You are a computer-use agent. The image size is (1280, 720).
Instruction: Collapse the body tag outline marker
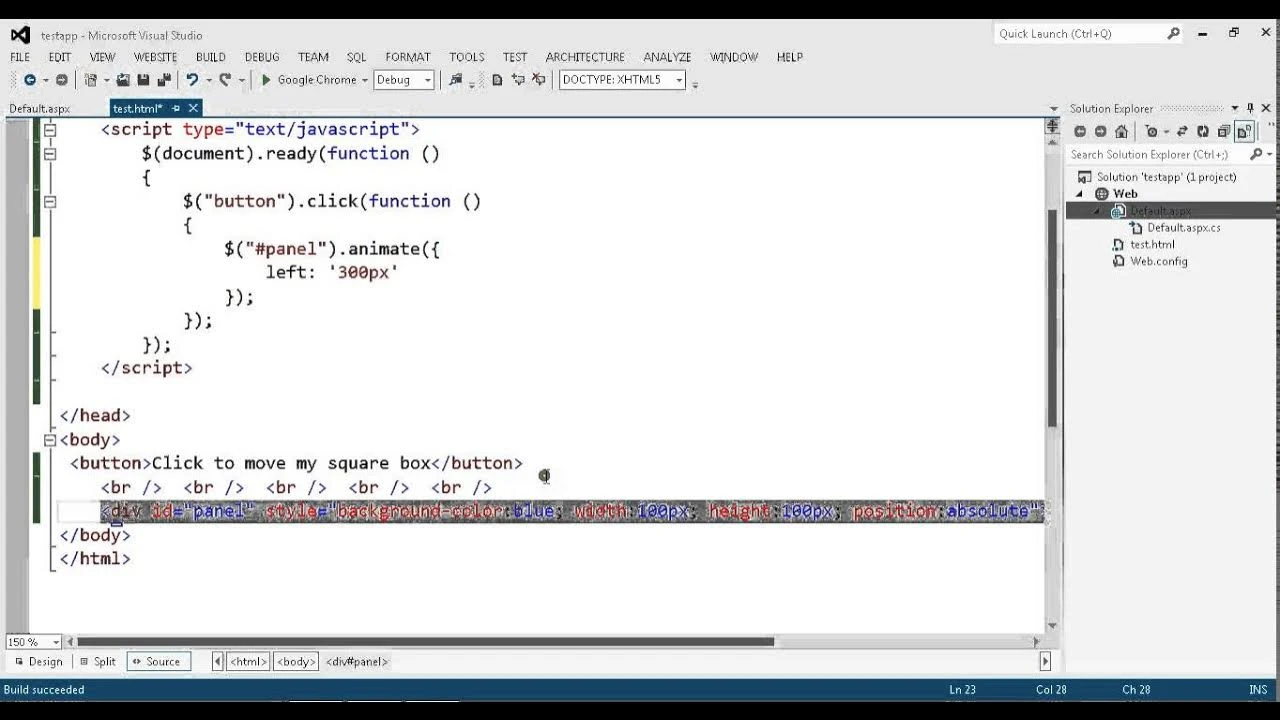coord(50,439)
